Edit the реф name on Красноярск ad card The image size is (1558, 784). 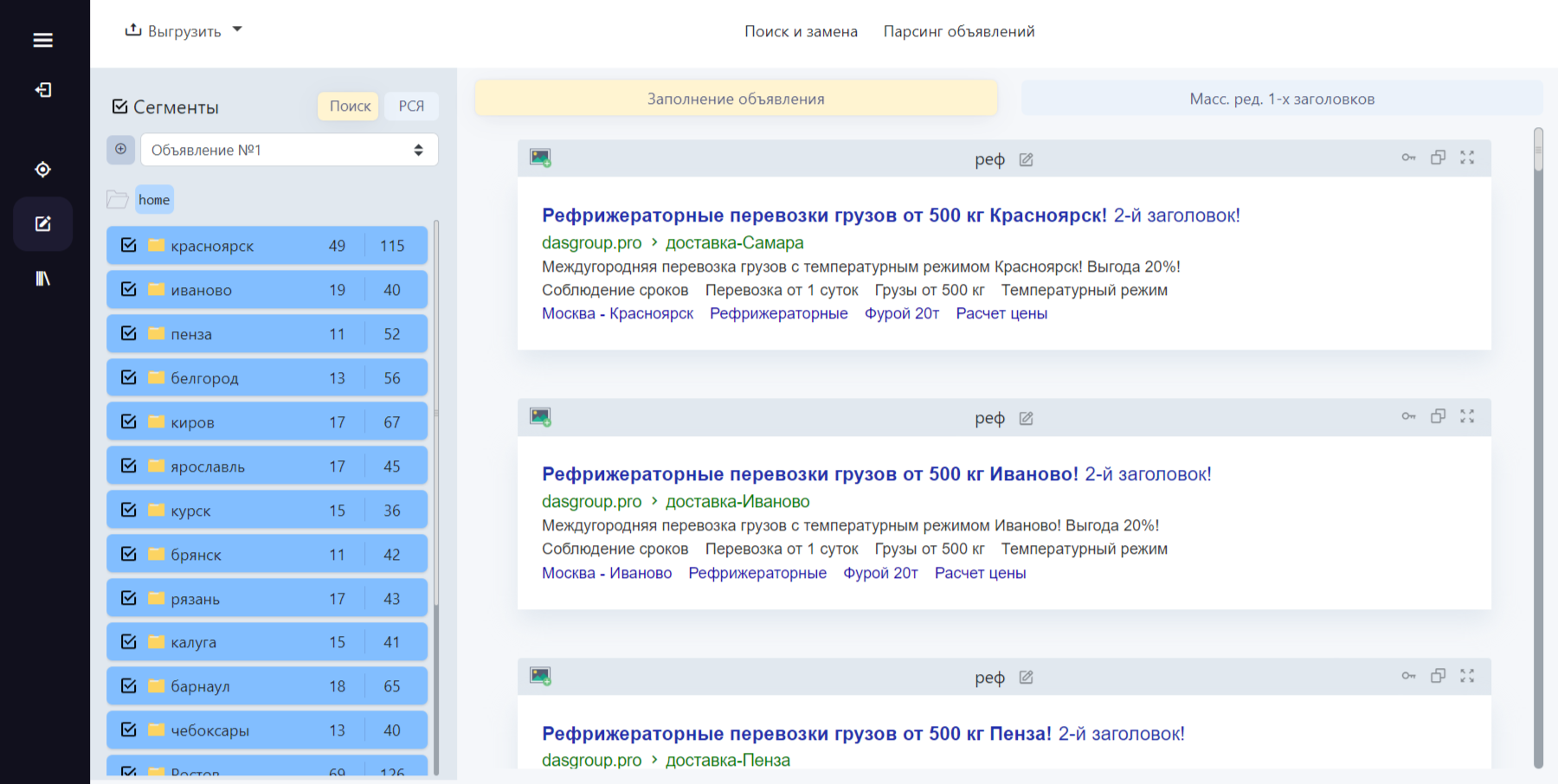(1026, 159)
